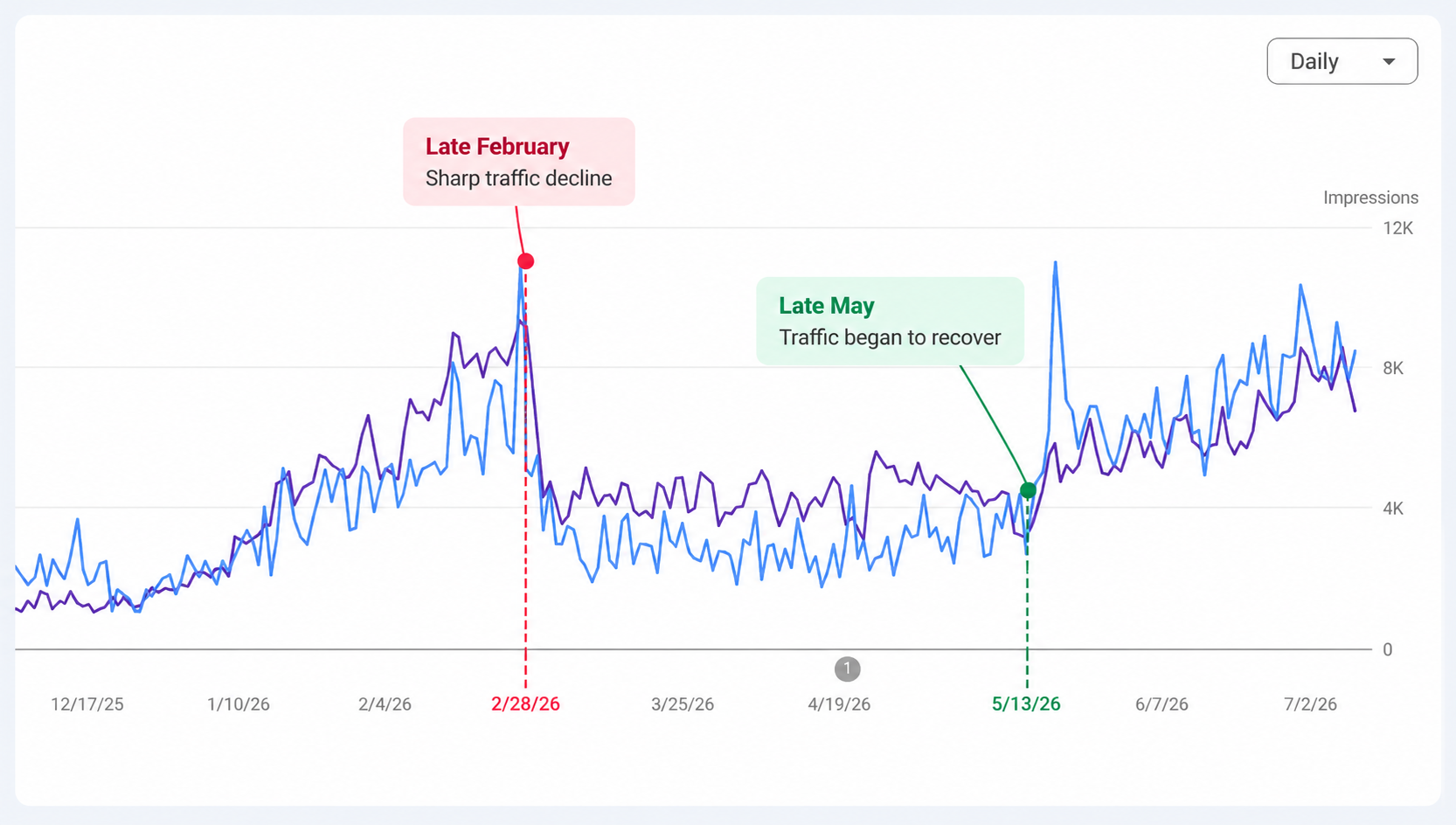The height and width of the screenshot is (825, 1456).
Task: Click the 4K axis value
Action: point(1393,508)
